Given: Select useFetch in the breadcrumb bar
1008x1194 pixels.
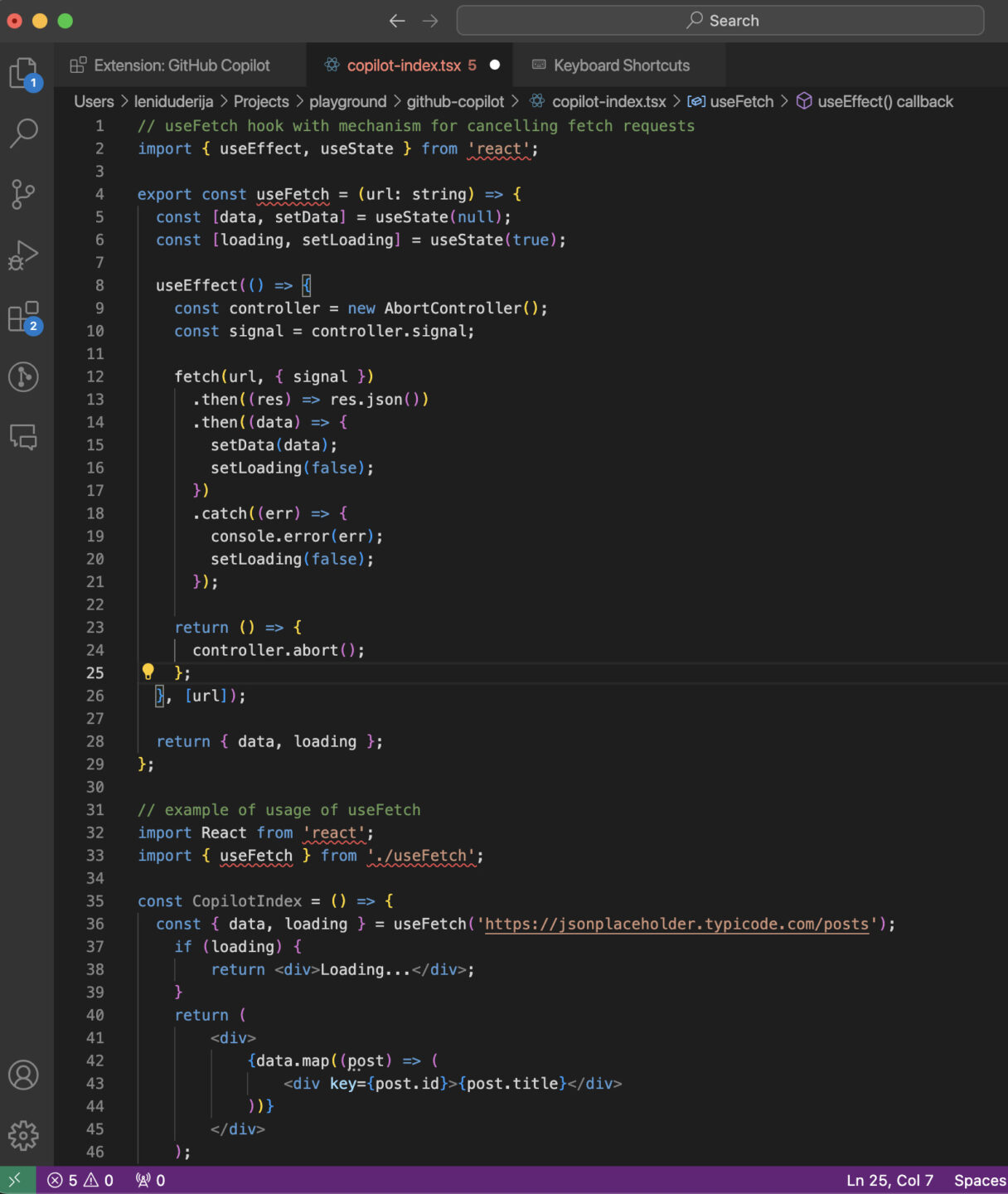Looking at the screenshot, I should click(739, 101).
